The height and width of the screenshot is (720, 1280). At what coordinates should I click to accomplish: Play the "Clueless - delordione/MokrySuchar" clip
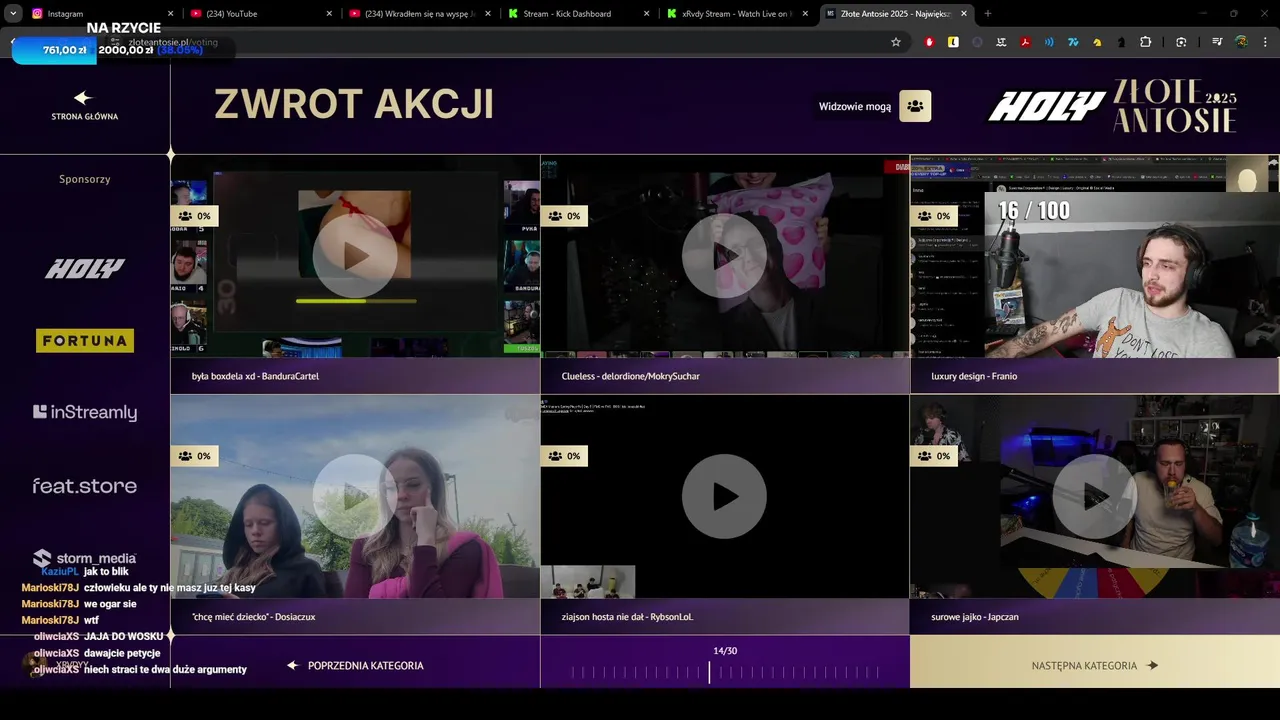(x=724, y=256)
